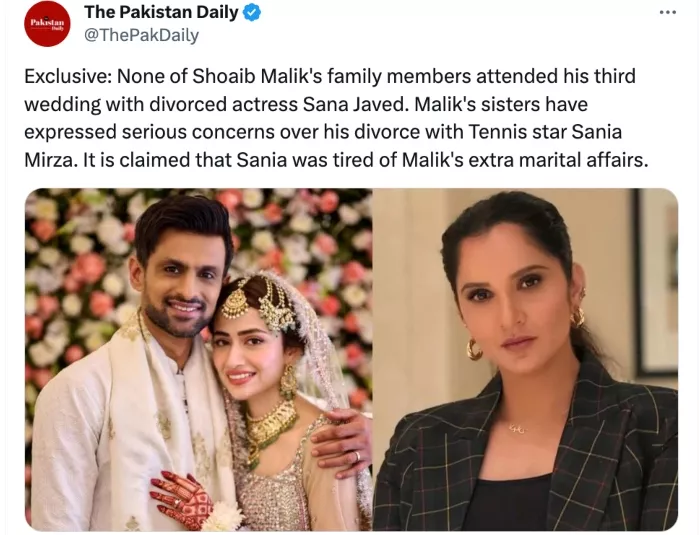The height and width of the screenshot is (535, 700).
Task: Click the gold hoop earring in the right photo
Action: 472,350
